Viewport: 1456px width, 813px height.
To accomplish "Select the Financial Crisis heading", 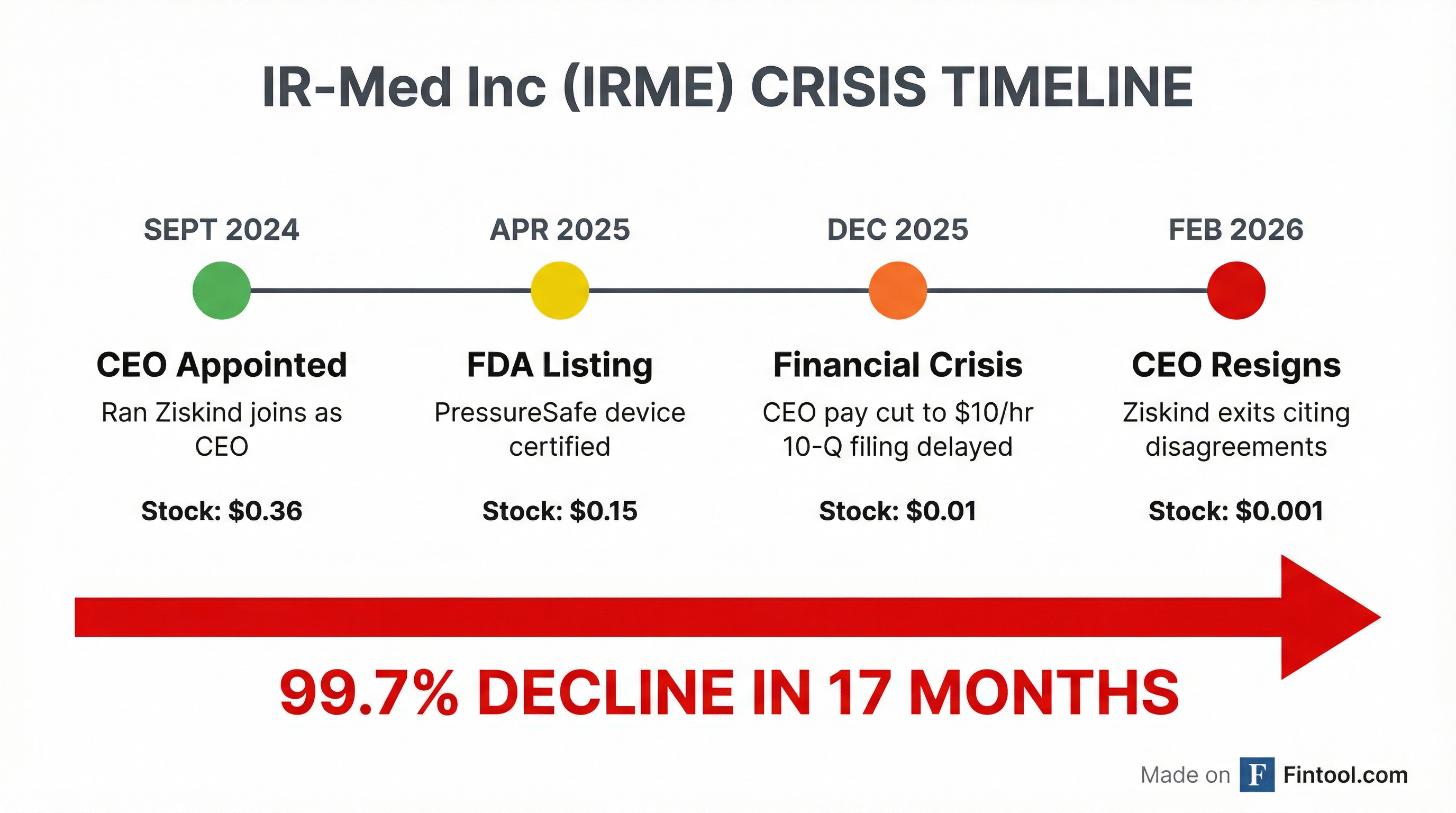I will click(897, 365).
